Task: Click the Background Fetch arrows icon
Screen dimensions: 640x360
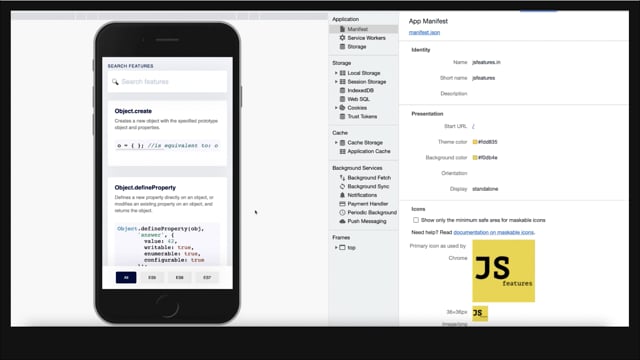Action: [x=342, y=178]
